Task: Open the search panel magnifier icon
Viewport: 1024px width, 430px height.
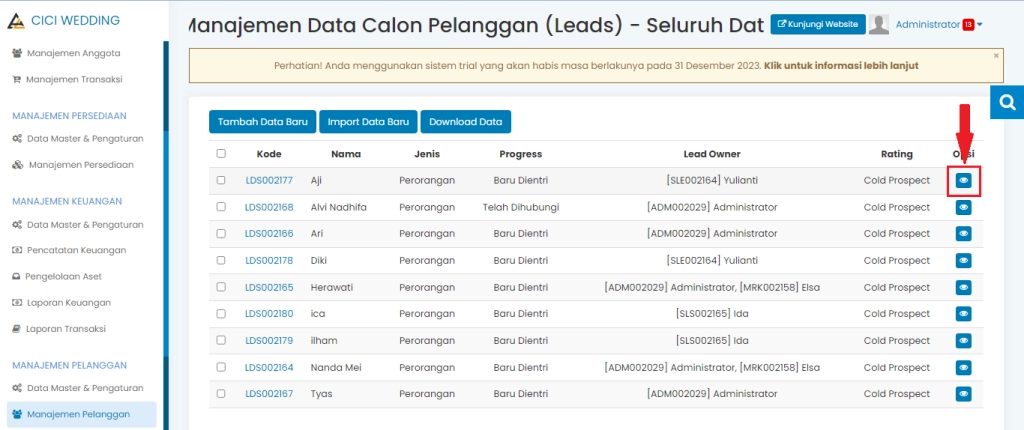Action: pos(1008,103)
